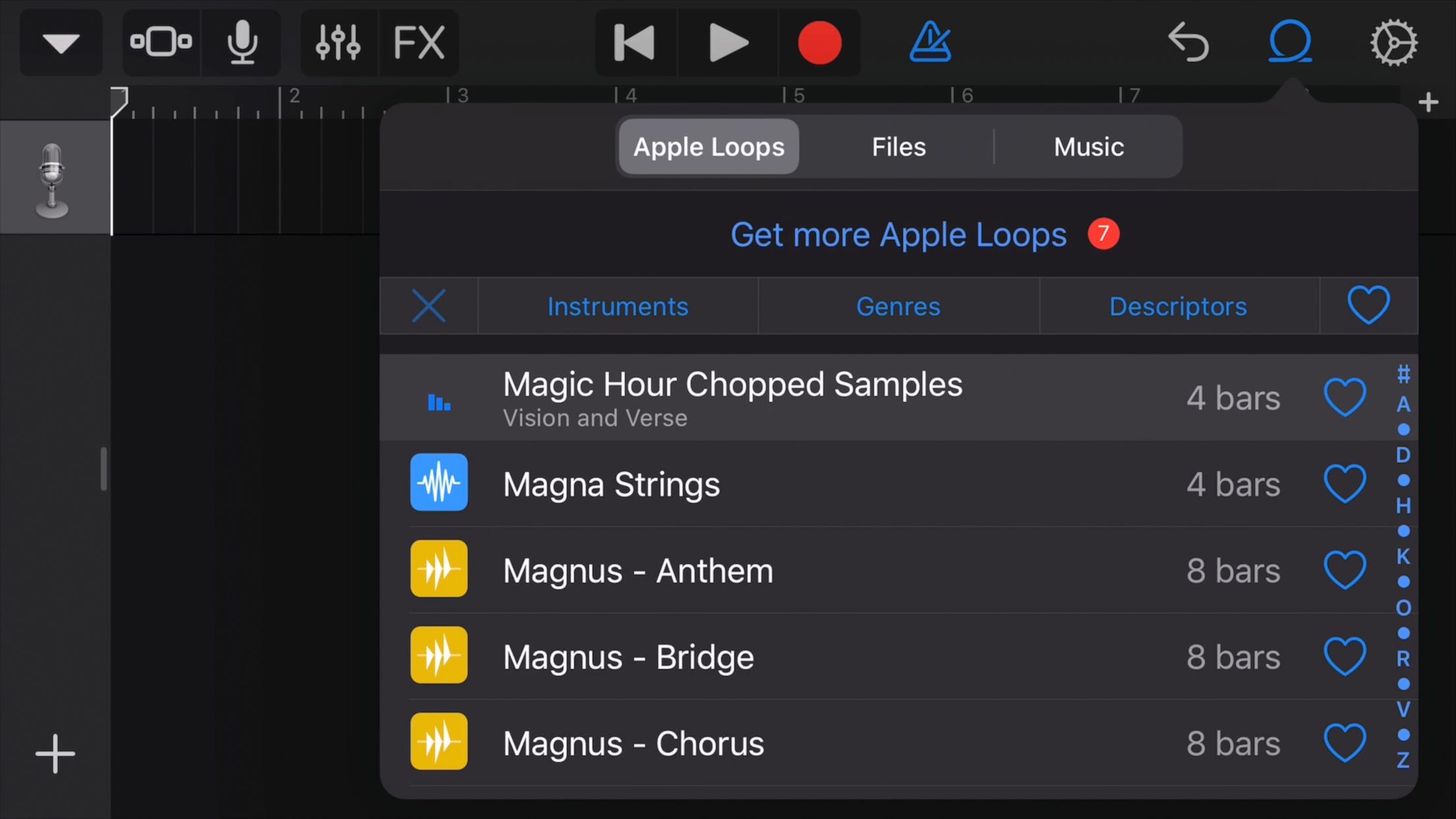
Task: Preview the Magnus - Anthem loop
Action: tap(439, 569)
